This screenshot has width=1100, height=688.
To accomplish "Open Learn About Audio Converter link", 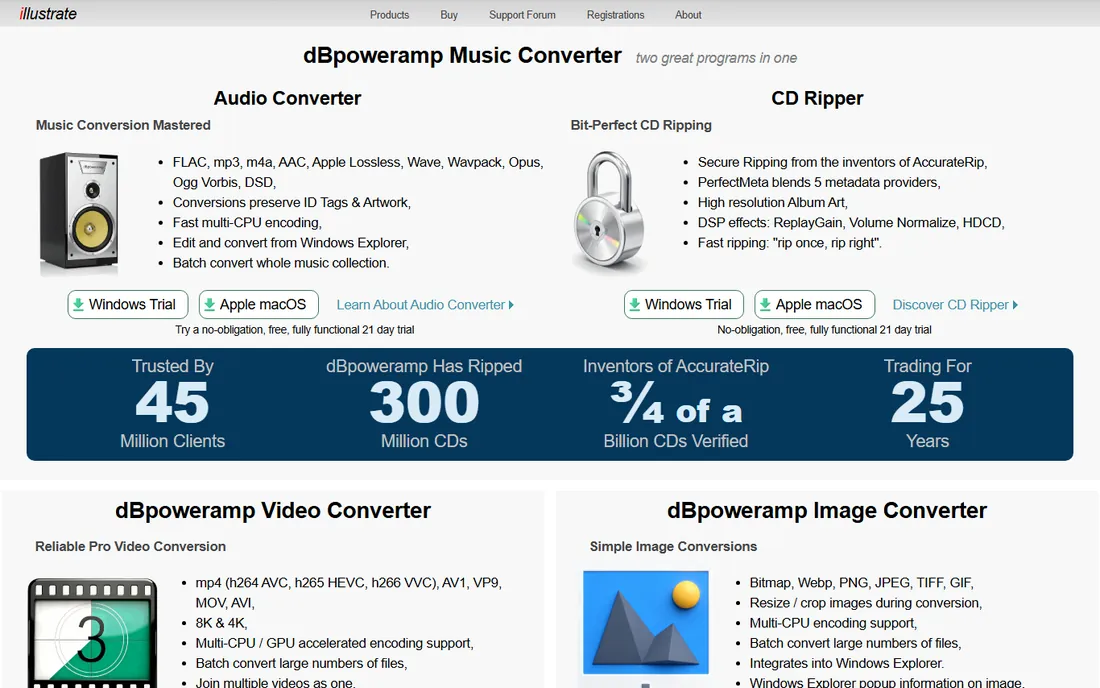I will [425, 305].
